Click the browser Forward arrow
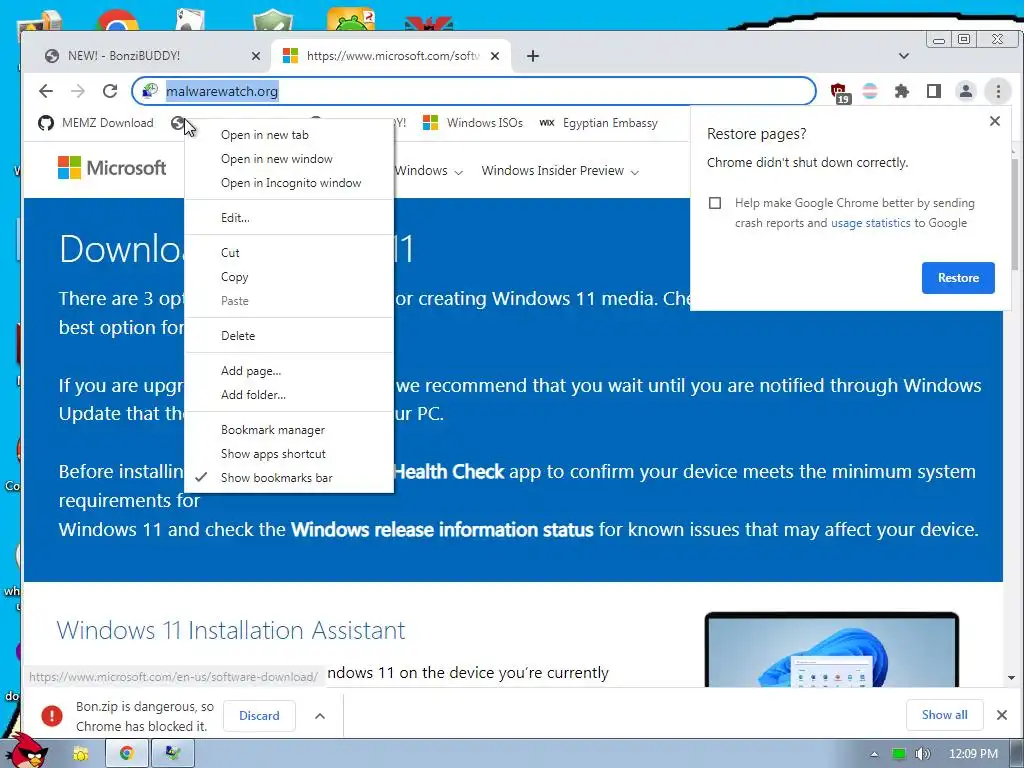This screenshot has width=1024, height=768. (x=78, y=91)
